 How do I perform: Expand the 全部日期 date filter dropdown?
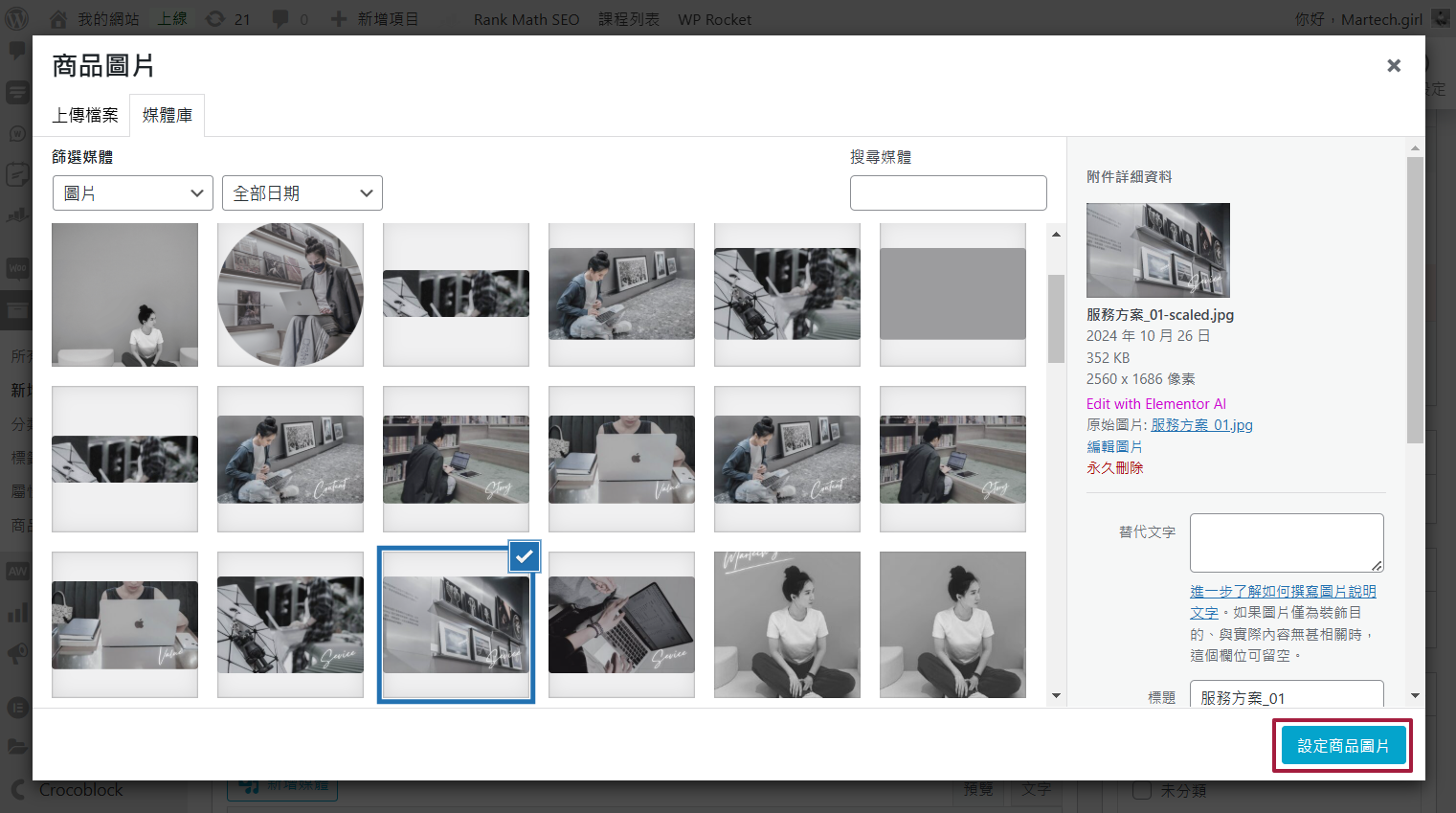point(302,193)
